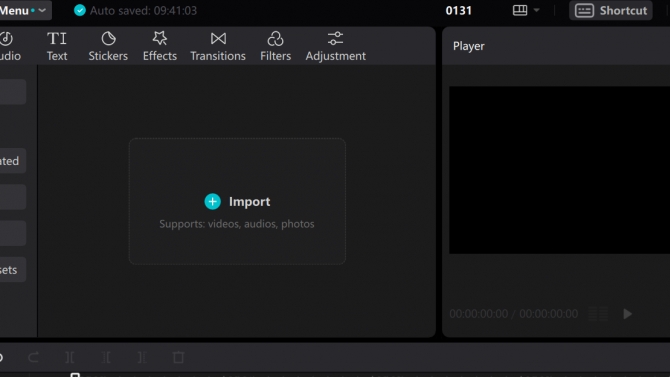Open the Stickers tab
Viewport: 670px width, 377px height.
click(108, 46)
